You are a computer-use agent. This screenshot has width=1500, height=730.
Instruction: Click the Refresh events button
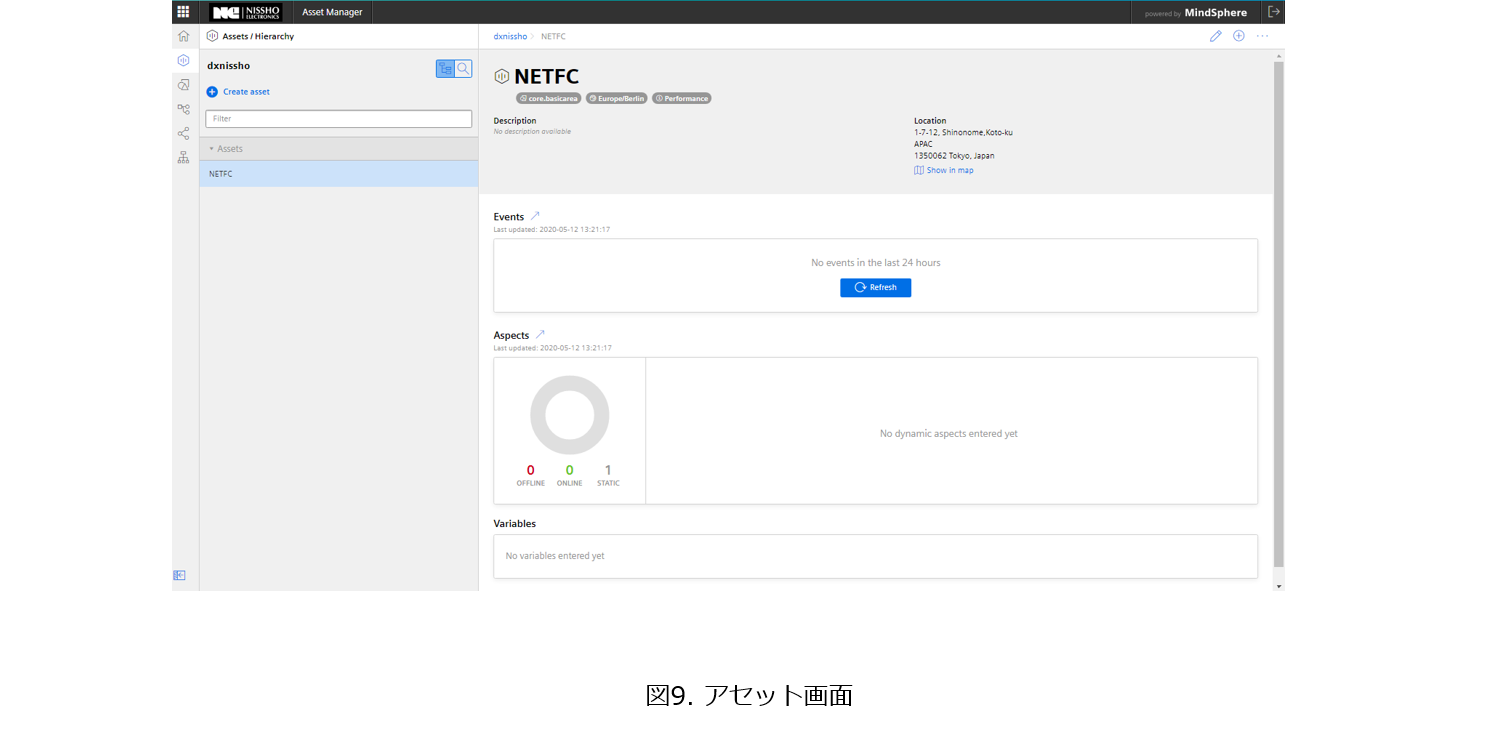tap(875, 287)
